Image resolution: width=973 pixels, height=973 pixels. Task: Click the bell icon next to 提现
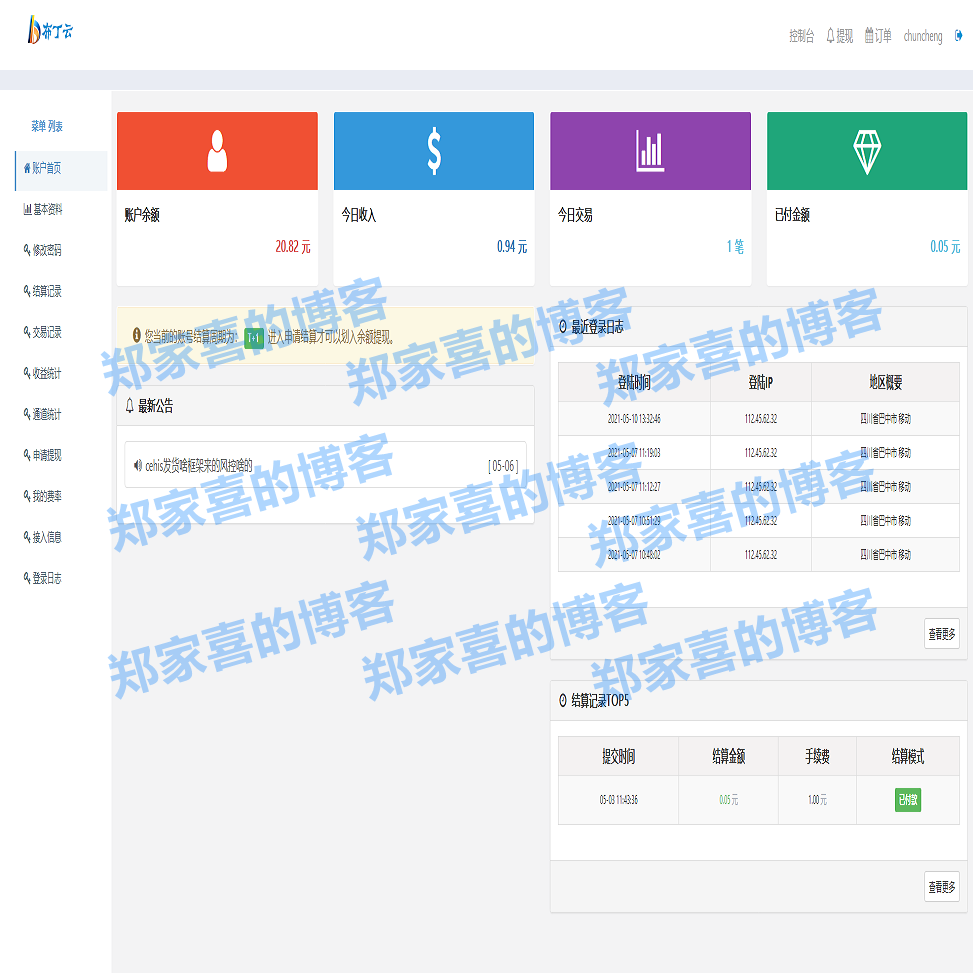[x=830, y=35]
